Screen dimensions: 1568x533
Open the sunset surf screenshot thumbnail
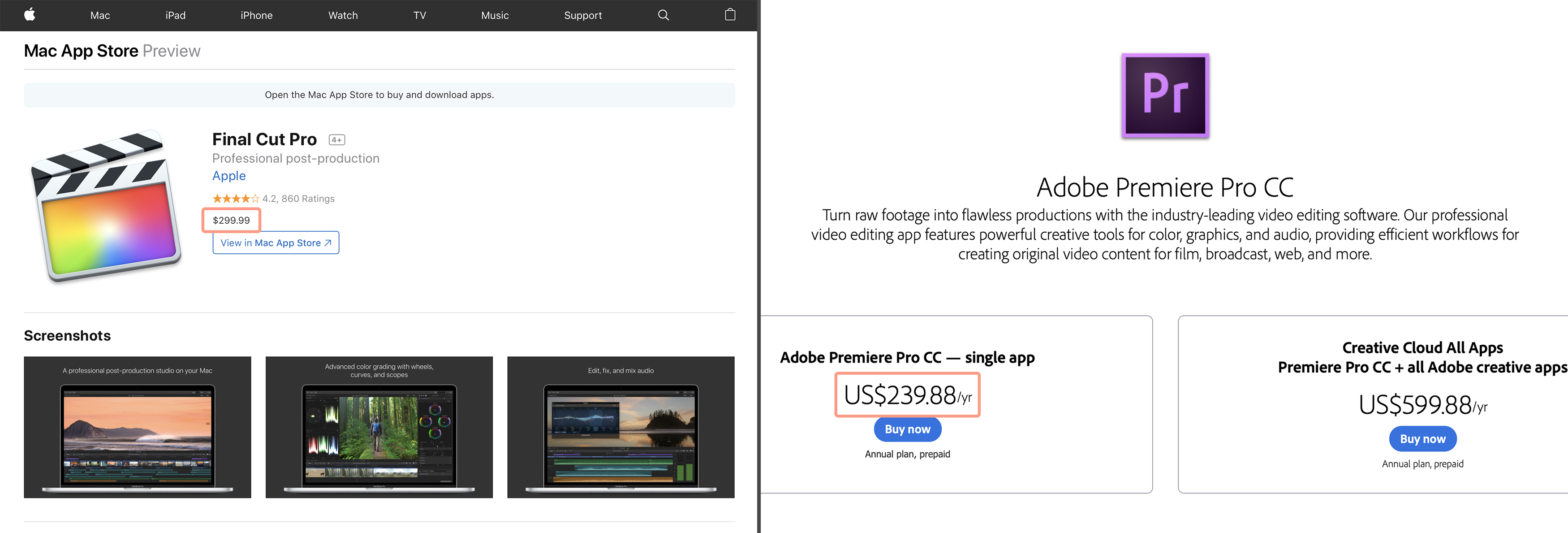[x=138, y=427]
